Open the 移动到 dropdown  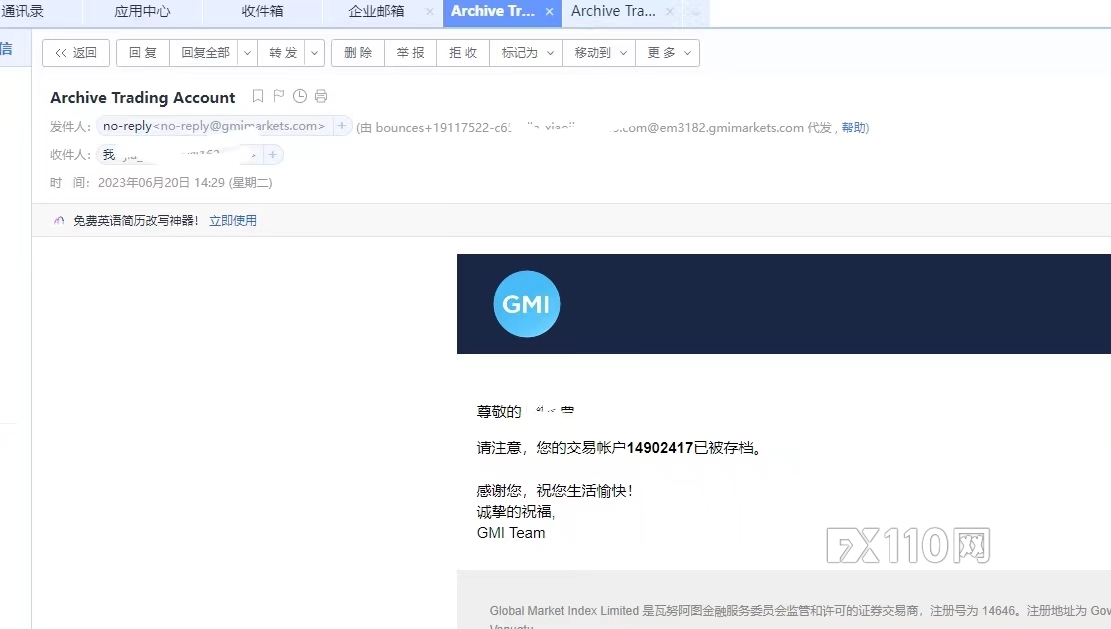(x=599, y=53)
